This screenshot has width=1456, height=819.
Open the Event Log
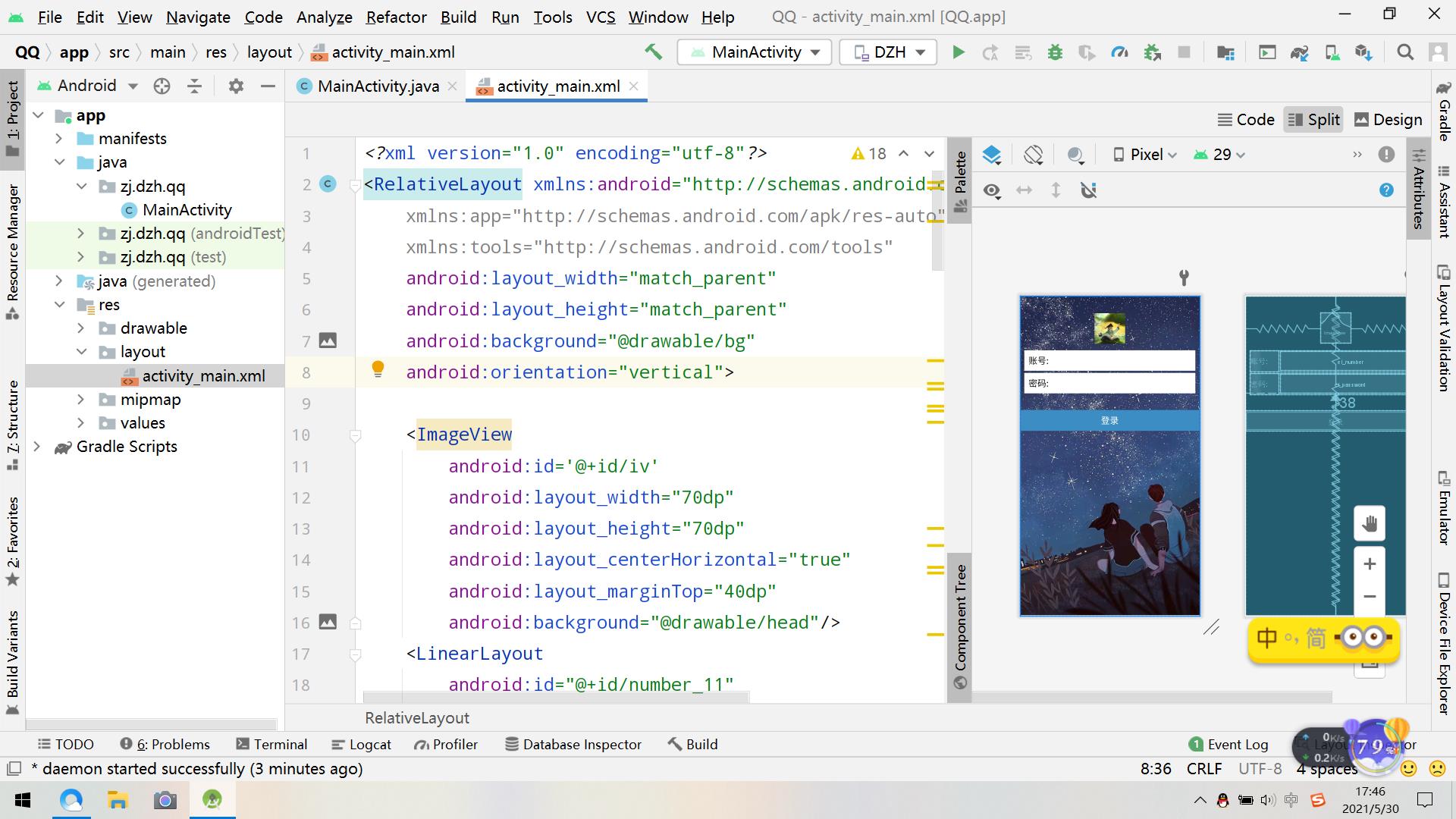1228,745
